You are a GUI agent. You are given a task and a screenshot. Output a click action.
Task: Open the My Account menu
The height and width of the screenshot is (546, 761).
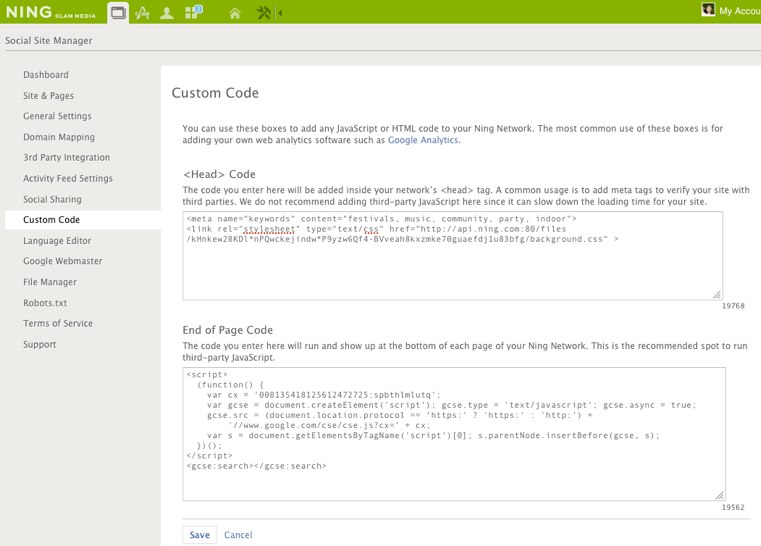click(x=740, y=11)
